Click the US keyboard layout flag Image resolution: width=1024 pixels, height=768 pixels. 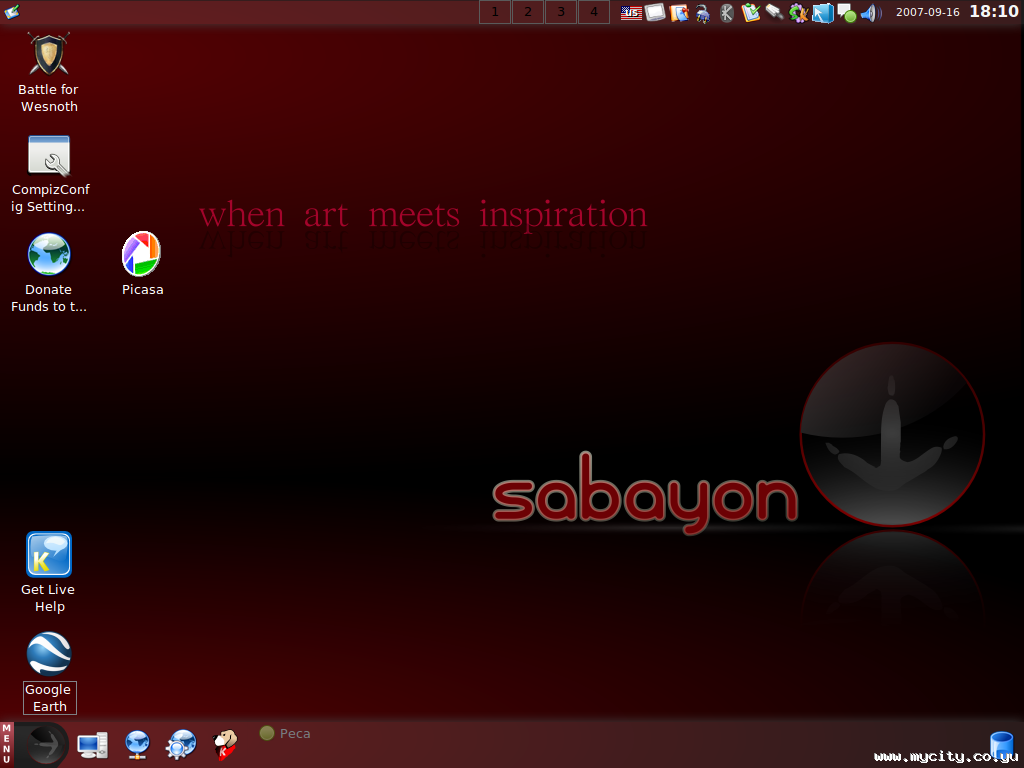pyautogui.click(x=631, y=12)
